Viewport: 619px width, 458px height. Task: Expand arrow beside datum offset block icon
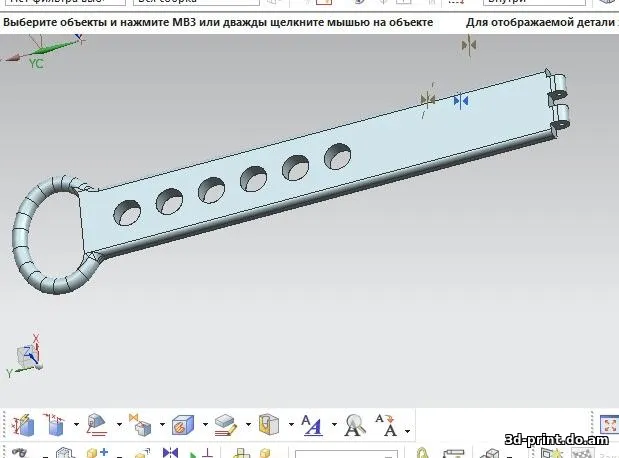tap(76, 425)
